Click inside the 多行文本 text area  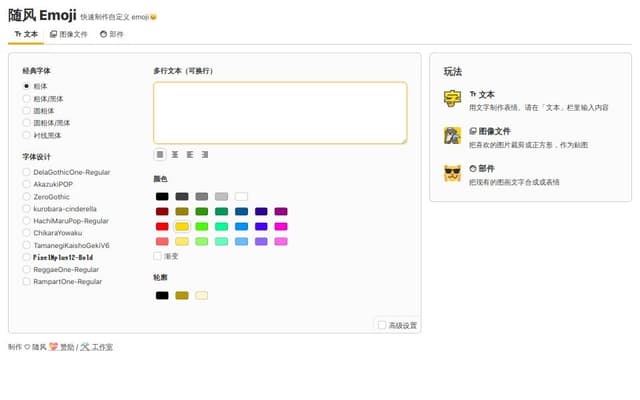280,113
